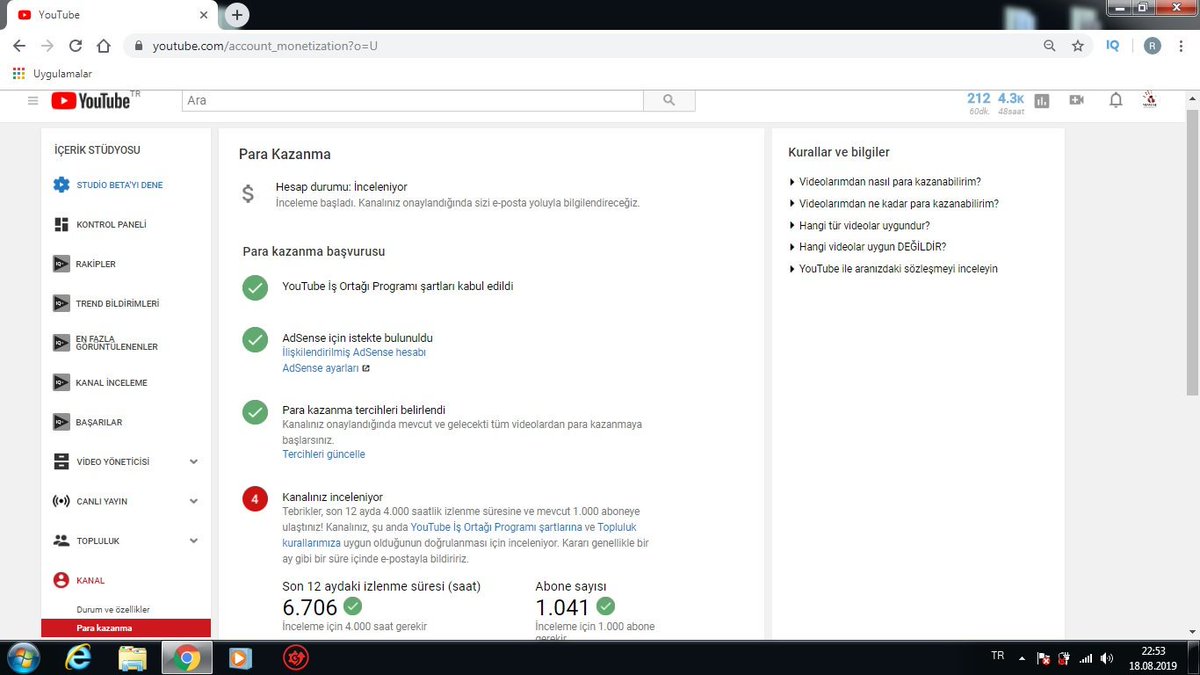Expand Topluluk section chevron
The width and height of the screenshot is (1200, 675).
click(194, 541)
